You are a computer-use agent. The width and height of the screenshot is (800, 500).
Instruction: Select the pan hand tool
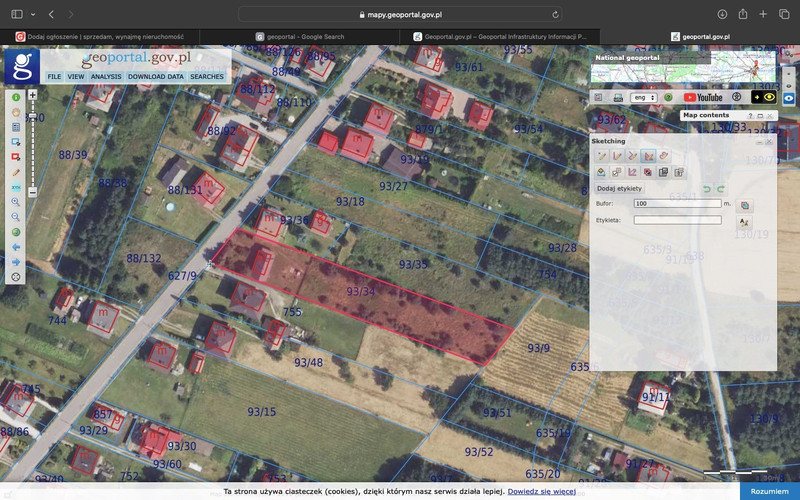point(16,112)
